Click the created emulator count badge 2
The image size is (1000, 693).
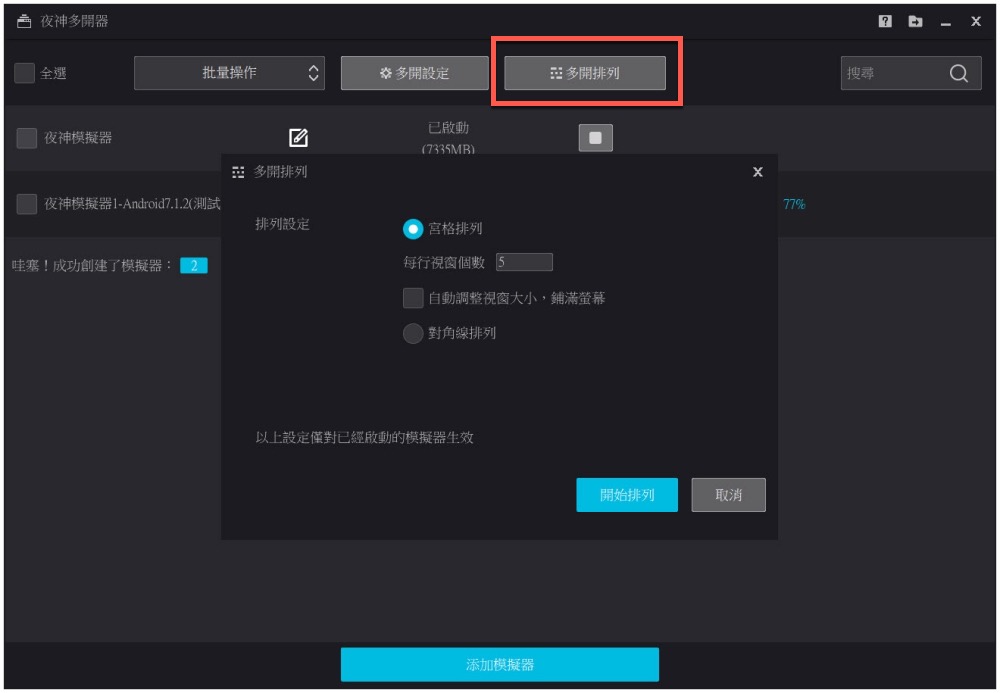[x=194, y=265]
